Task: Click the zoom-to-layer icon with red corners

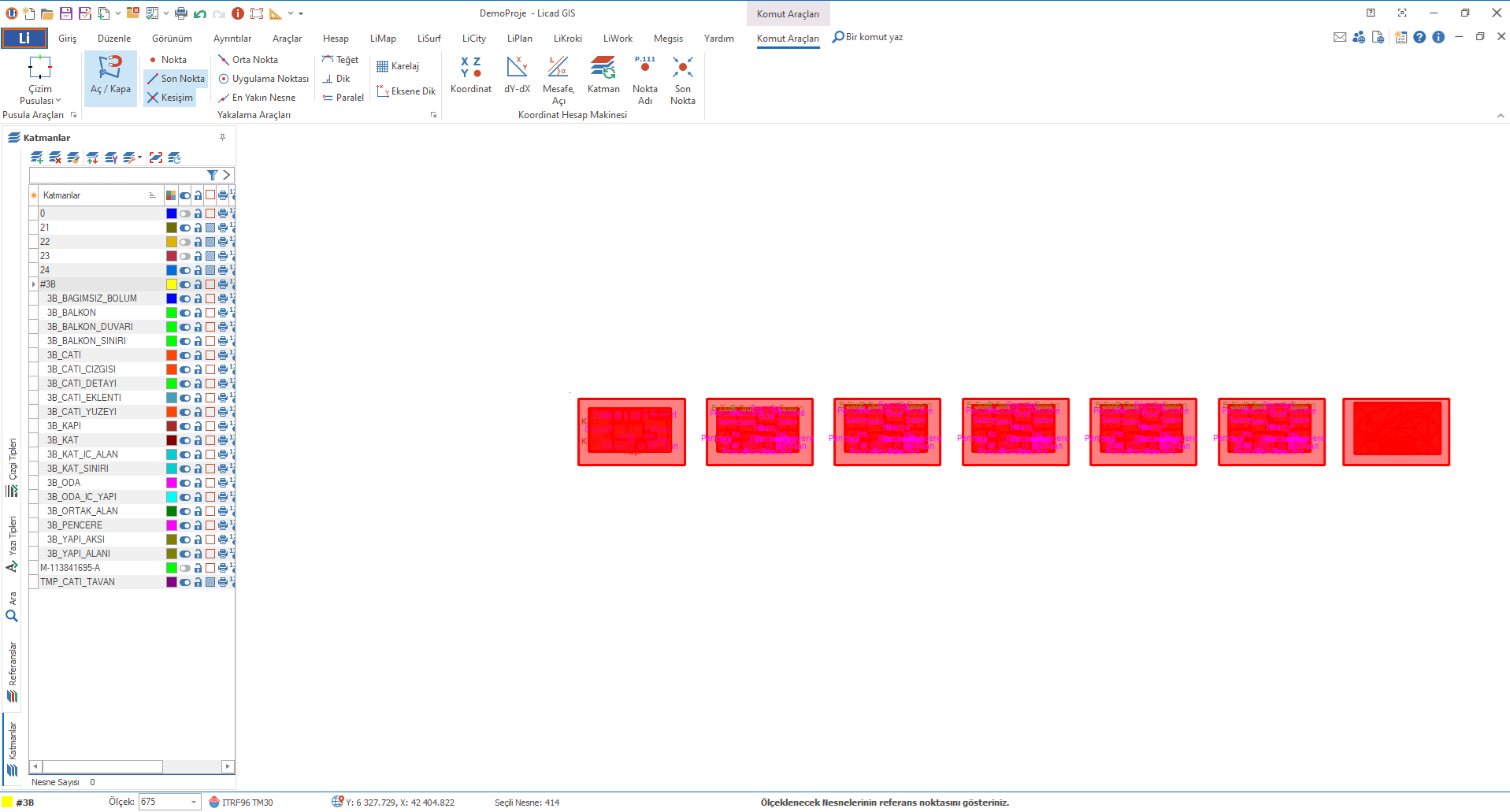Action: [x=156, y=158]
